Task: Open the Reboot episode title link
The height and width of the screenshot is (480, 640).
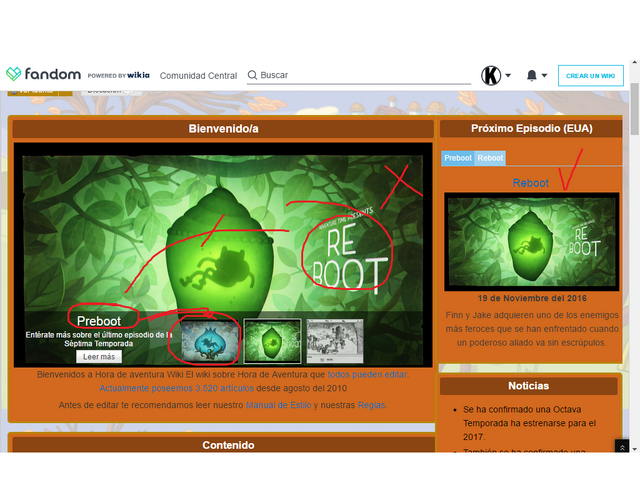Action: [530, 183]
